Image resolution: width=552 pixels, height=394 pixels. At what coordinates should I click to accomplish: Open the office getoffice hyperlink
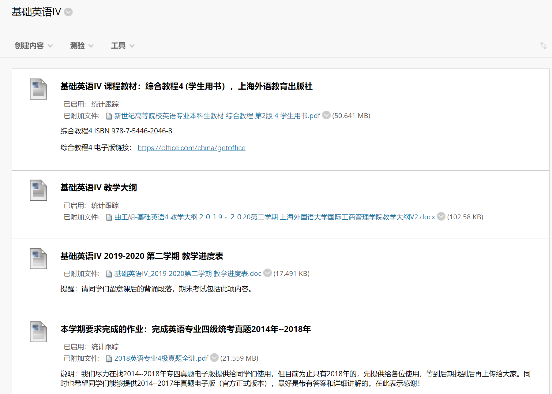(191, 148)
